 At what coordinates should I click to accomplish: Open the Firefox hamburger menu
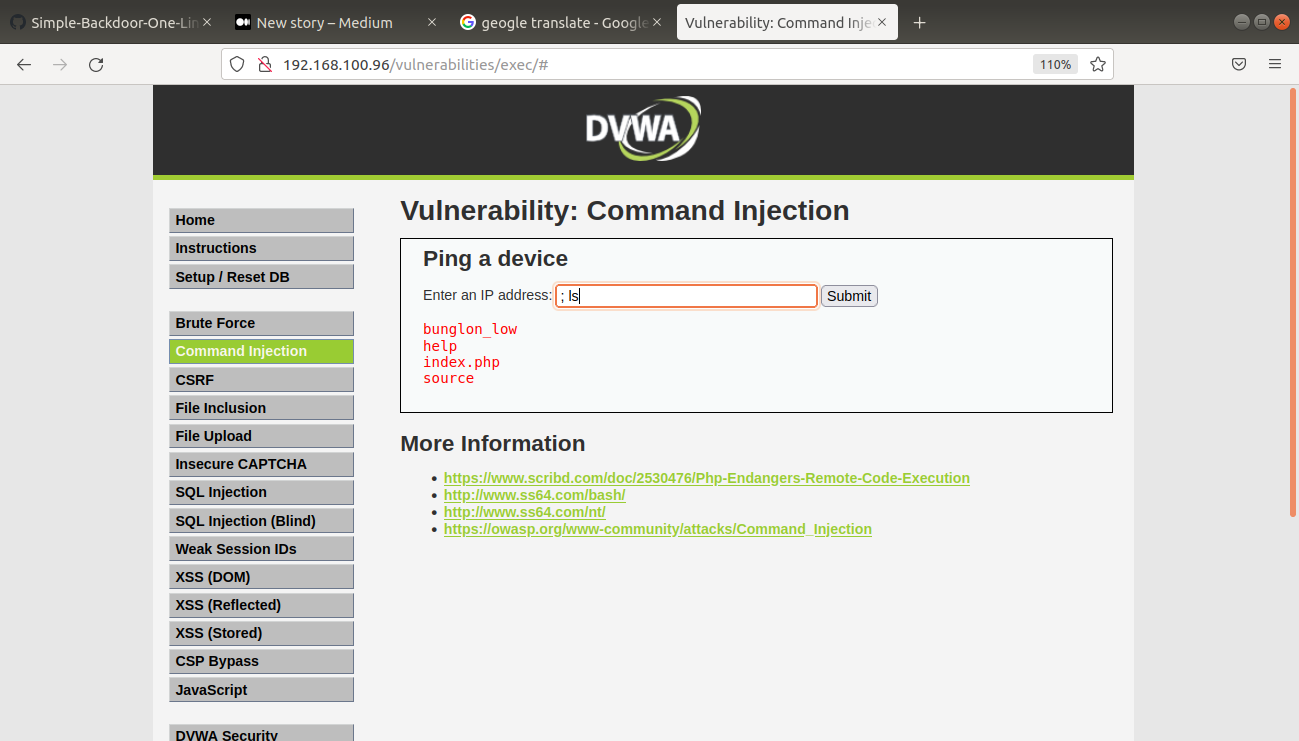pos(1274,63)
